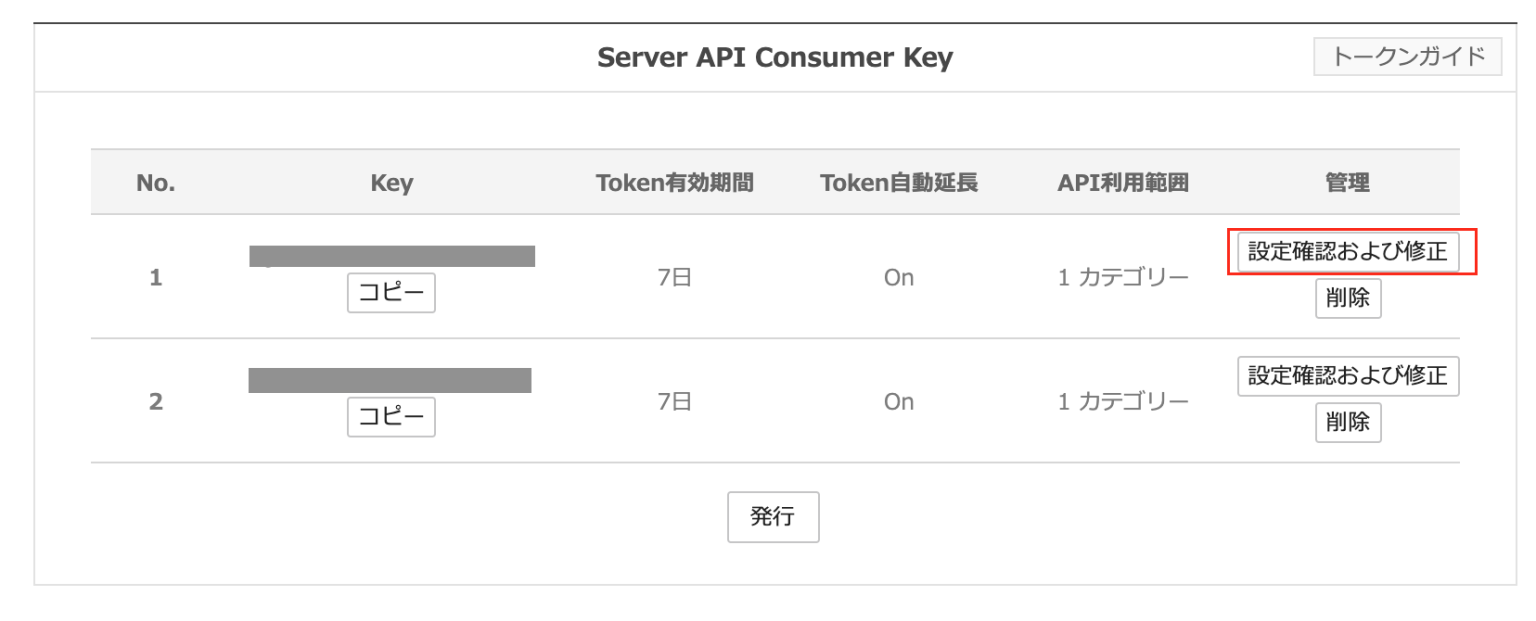Copy the key in row 1
The width and height of the screenshot is (1536, 621).
(x=391, y=293)
